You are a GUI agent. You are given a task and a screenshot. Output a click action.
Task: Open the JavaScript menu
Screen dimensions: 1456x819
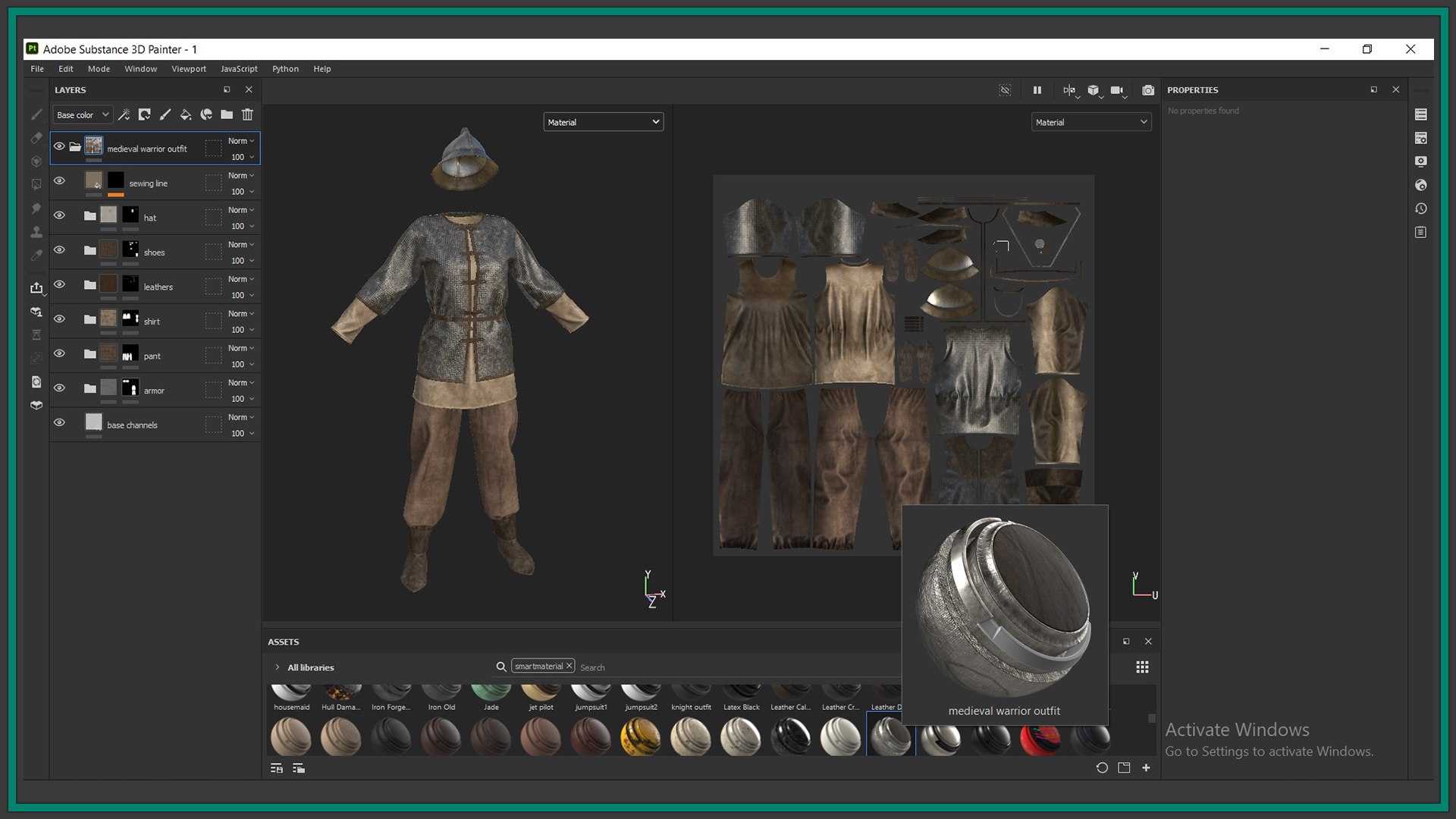click(x=239, y=69)
